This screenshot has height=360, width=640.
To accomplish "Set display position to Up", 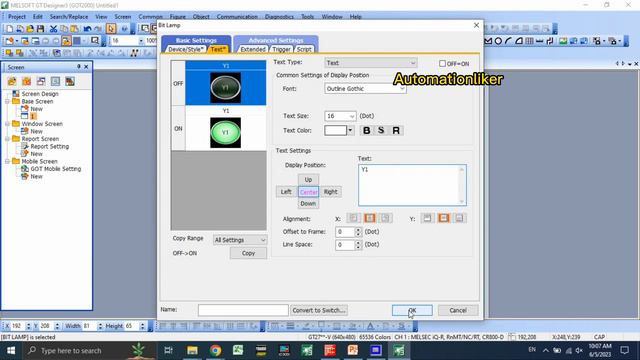I will coord(308,180).
